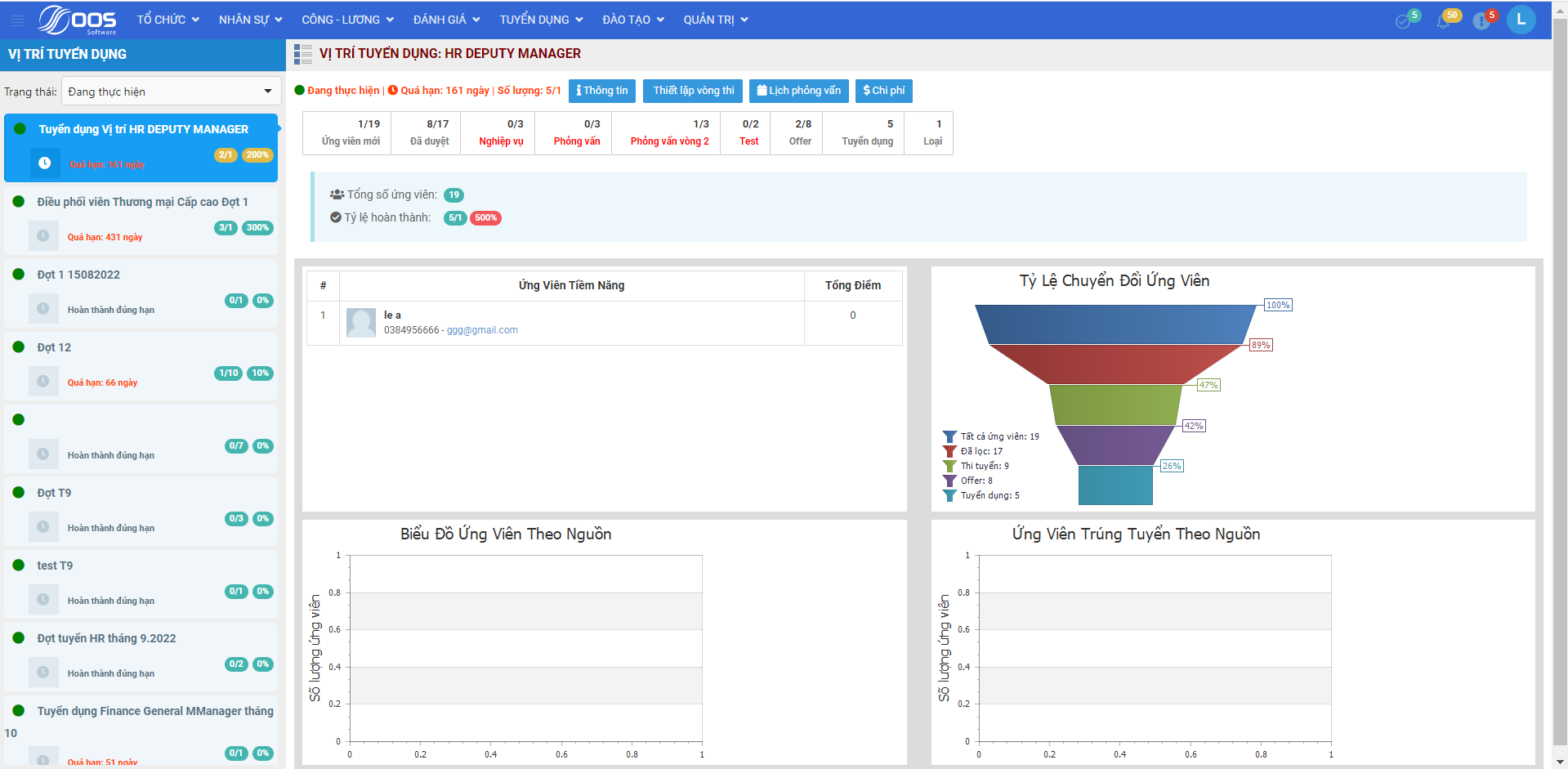The height and width of the screenshot is (769, 1568).
Task: Click clock icon in Đợt 12 card
Action: (43, 382)
